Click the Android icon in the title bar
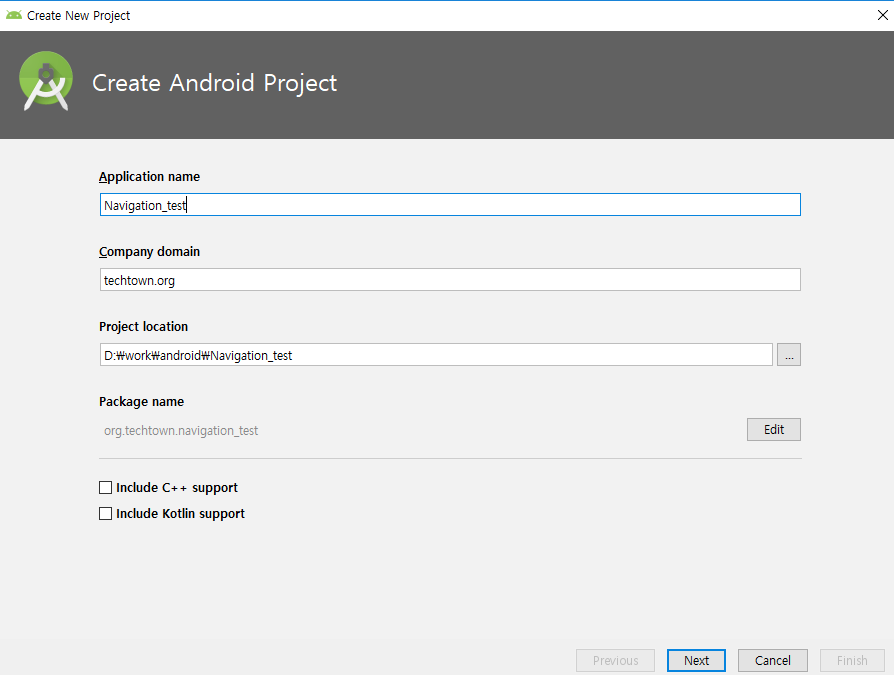894x675 pixels. tap(14, 15)
